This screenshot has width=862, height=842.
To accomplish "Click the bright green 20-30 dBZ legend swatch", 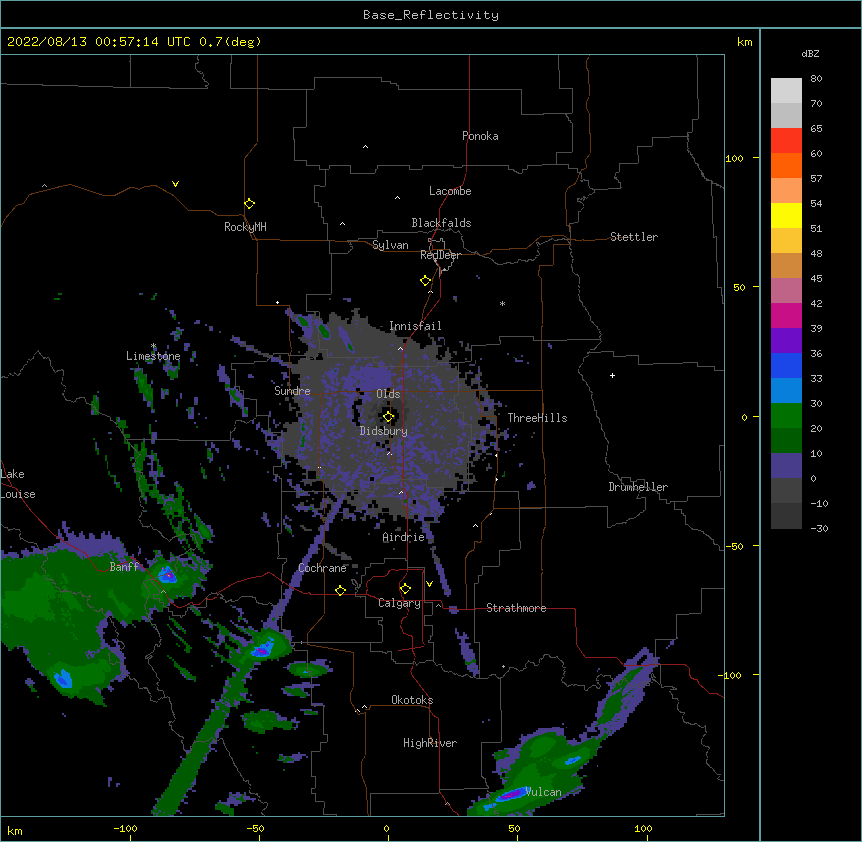I will tap(786, 416).
